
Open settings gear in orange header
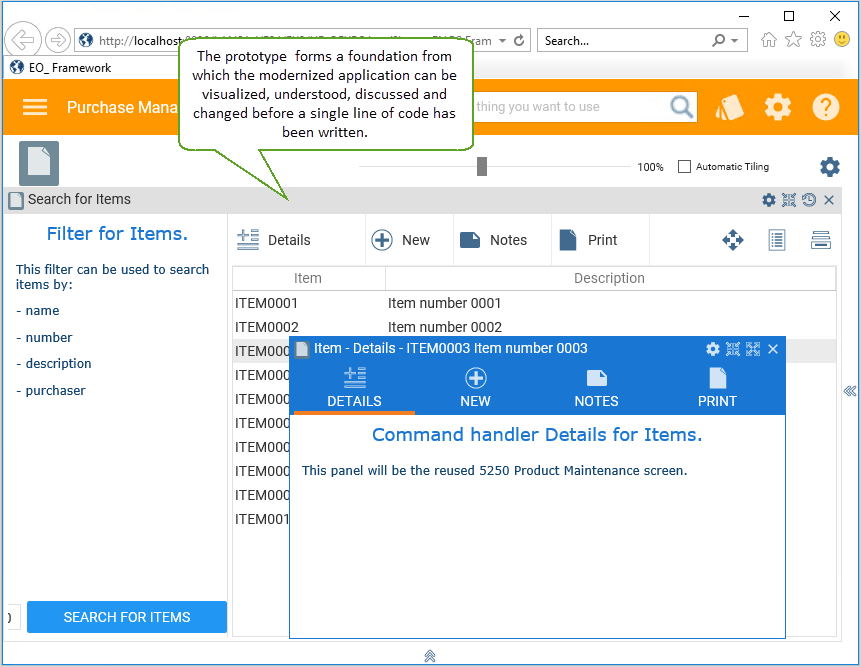tap(778, 107)
